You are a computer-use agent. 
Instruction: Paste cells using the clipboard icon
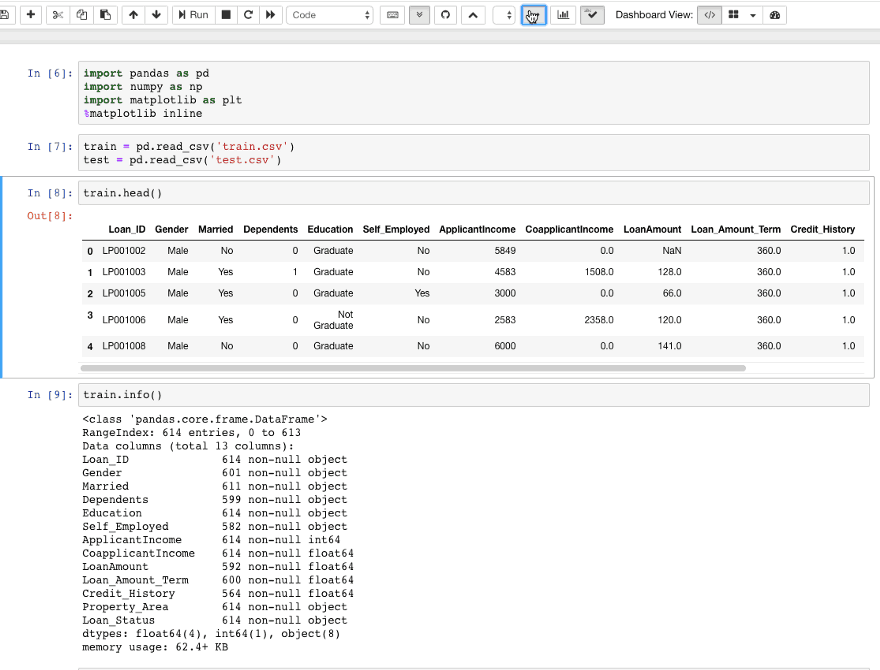click(105, 15)
